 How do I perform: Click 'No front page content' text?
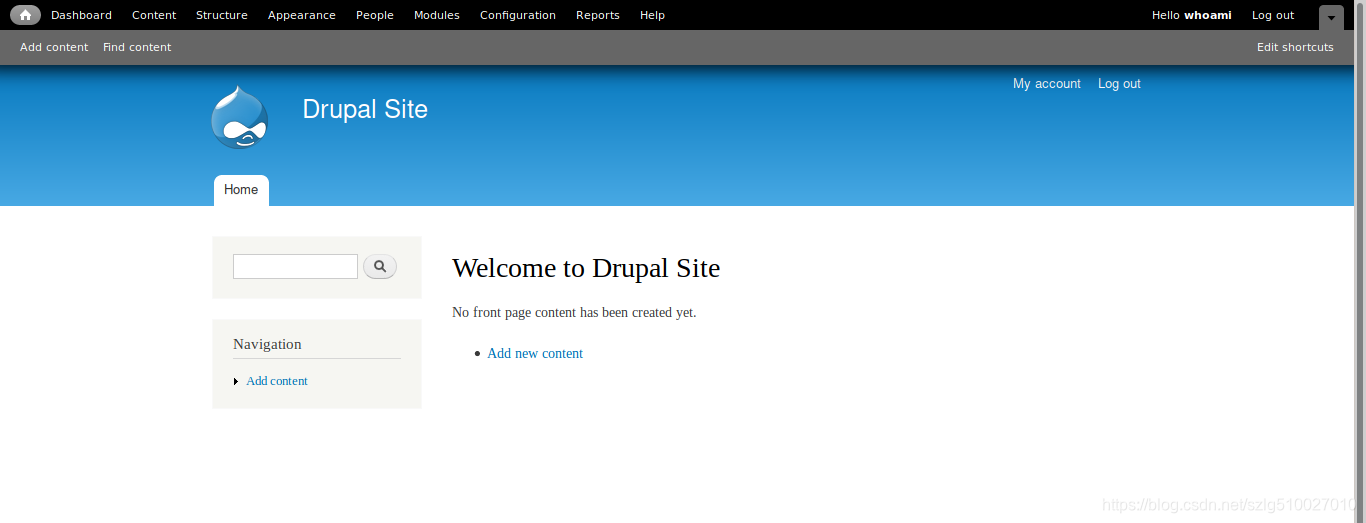click(574, 312)
